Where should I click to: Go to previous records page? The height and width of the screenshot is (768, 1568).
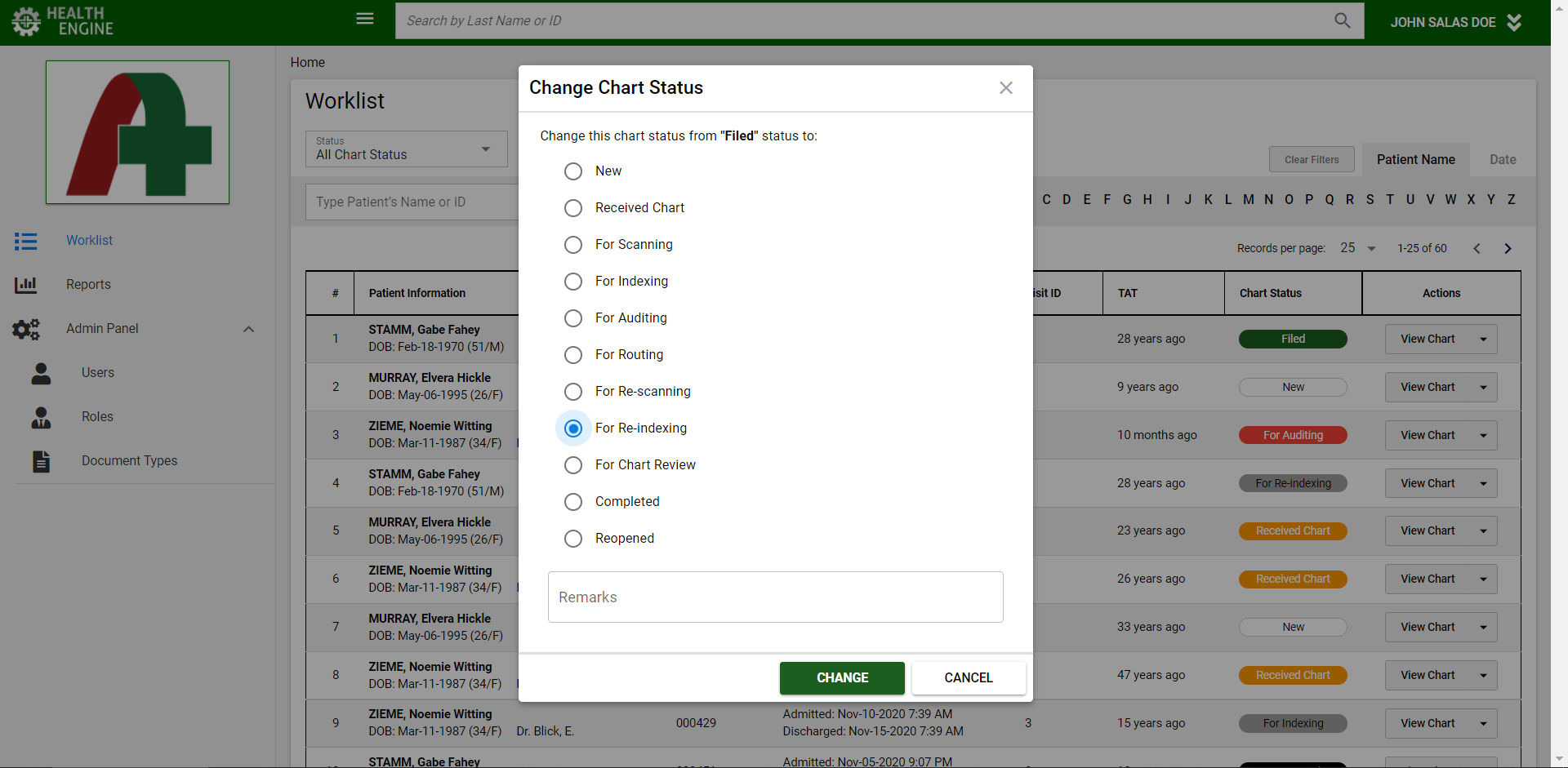click(x=1477, y=249)
